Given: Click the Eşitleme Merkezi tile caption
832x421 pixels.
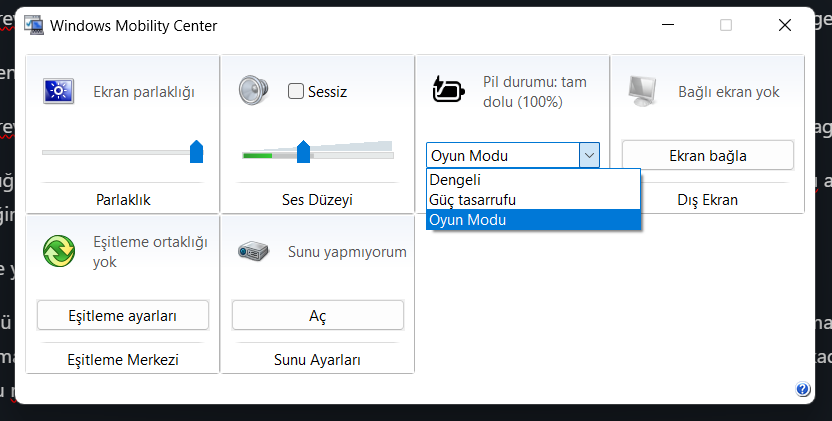Looking at the screenshot, I should (x=123, y=359).
